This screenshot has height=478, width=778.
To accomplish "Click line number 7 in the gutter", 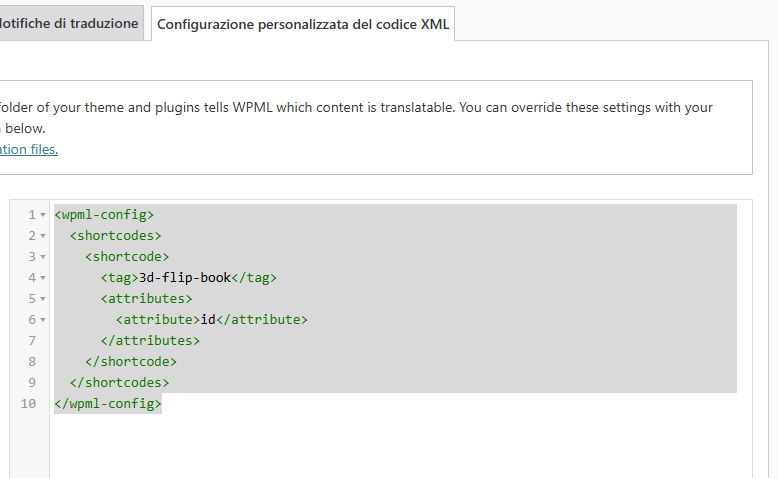I will [32, 341].
